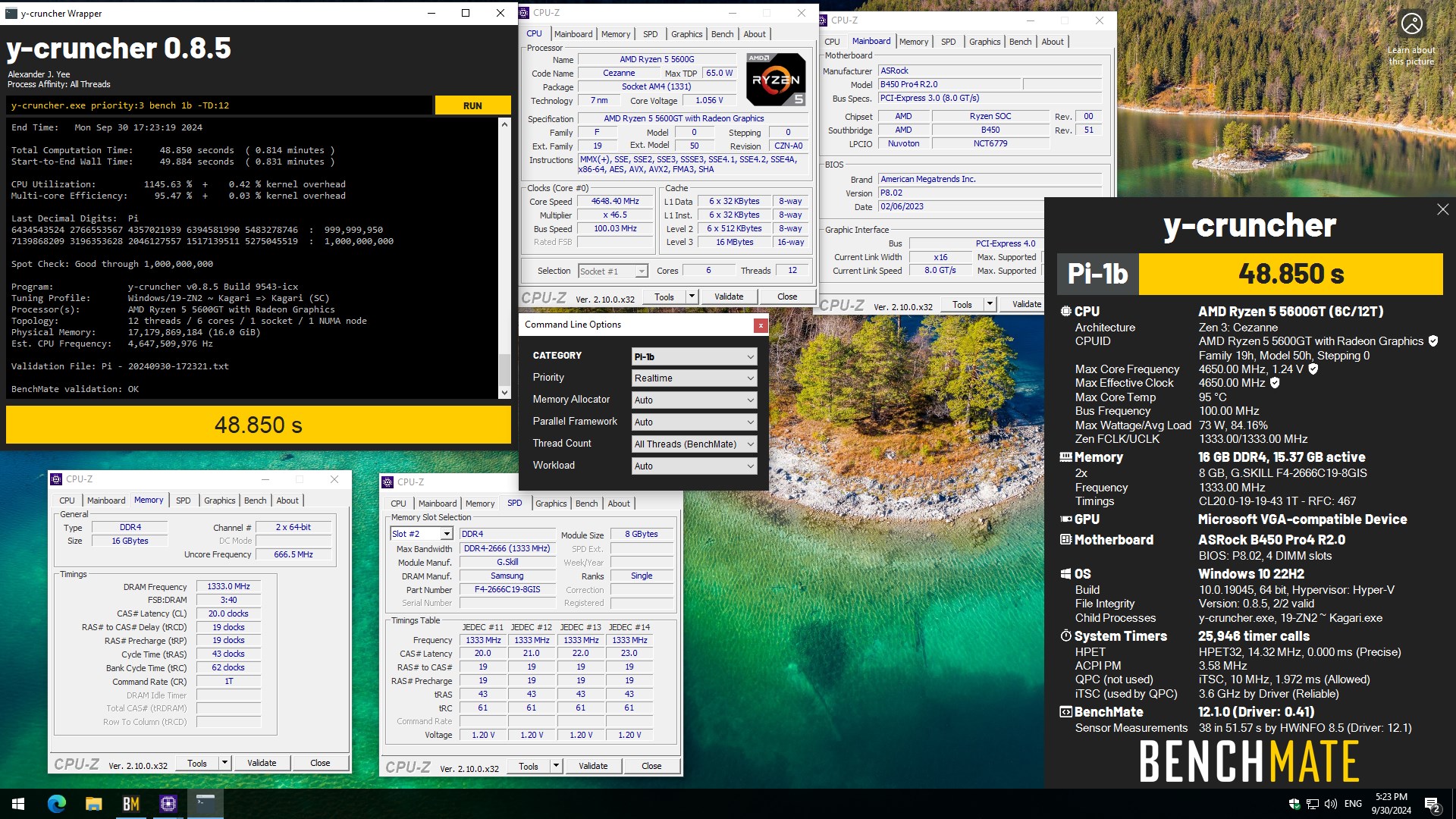Click the BENCHMATE logo at the panel bottom
Viewport: 1456px width, 819px height.
[1249, 761]
